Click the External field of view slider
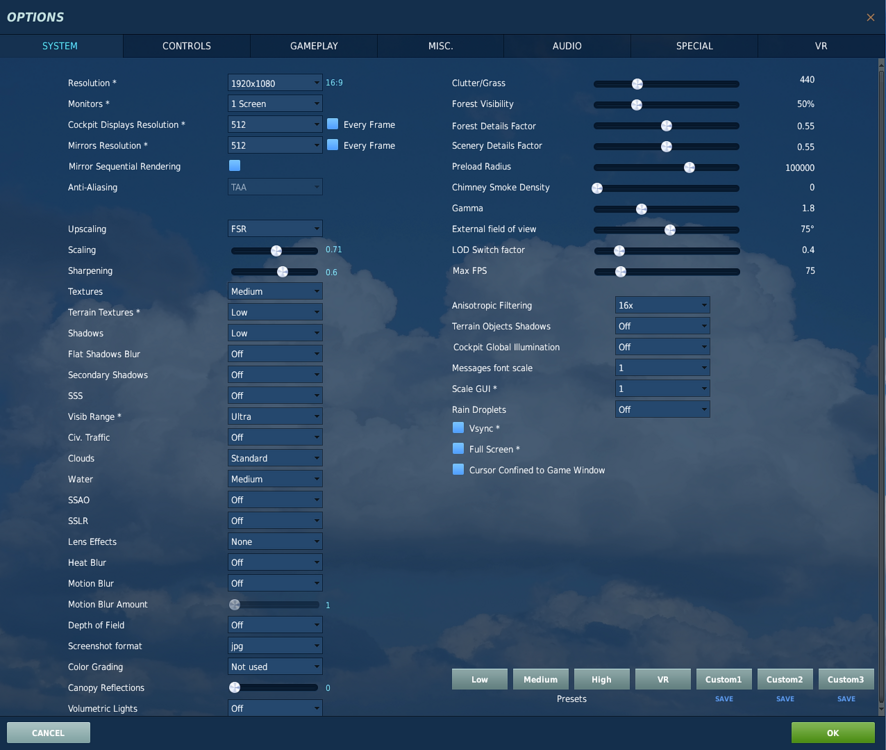This screenshot has width=886, height=750. 667,229
